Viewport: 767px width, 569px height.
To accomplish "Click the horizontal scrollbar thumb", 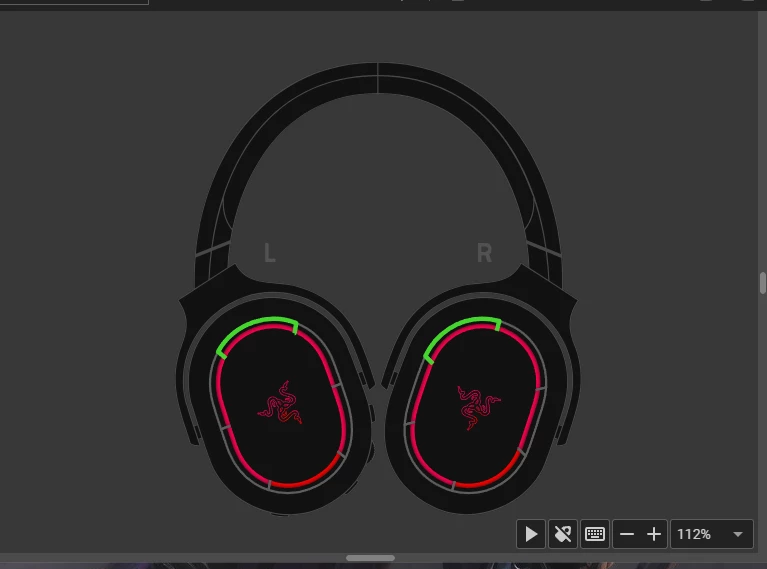I will click(x=370, y=558).
